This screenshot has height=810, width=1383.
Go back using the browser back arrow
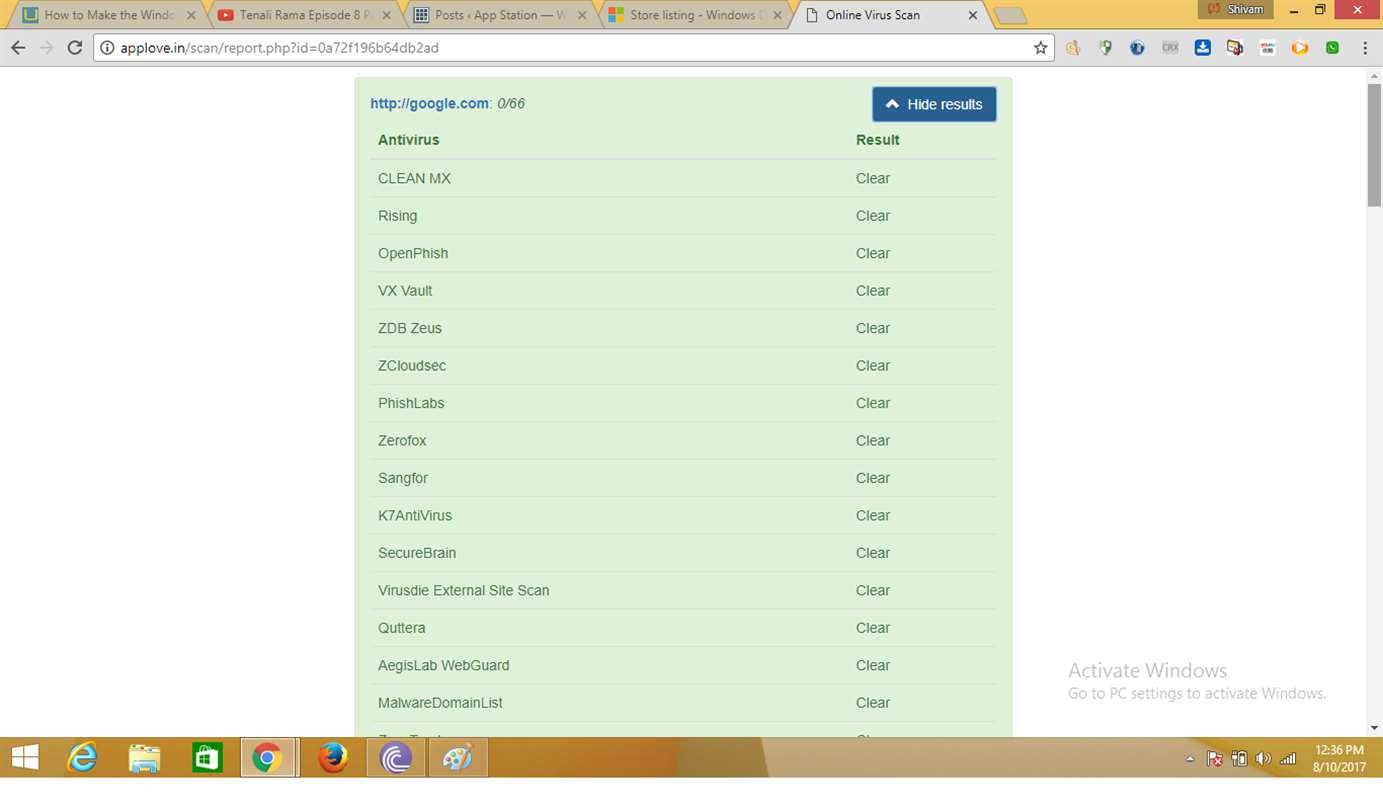click(x=18, y=47)
